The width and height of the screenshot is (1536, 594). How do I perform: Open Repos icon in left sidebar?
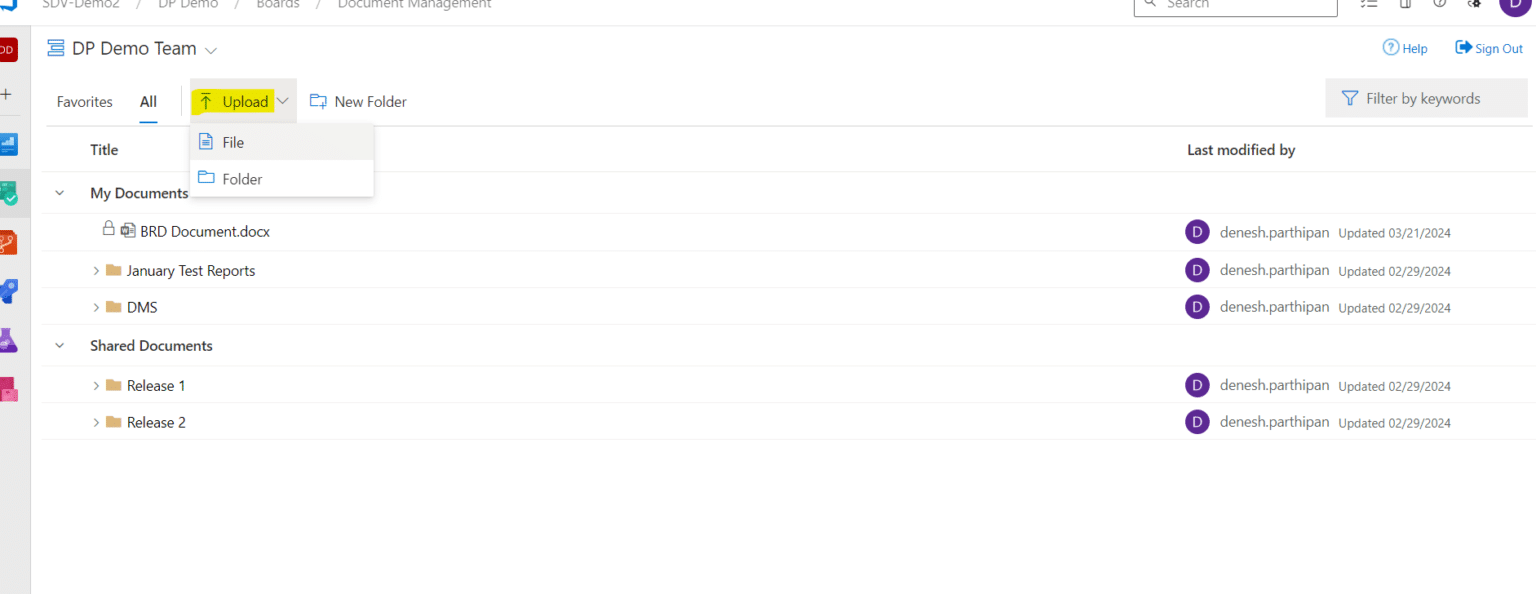click(x=8, y=242)
